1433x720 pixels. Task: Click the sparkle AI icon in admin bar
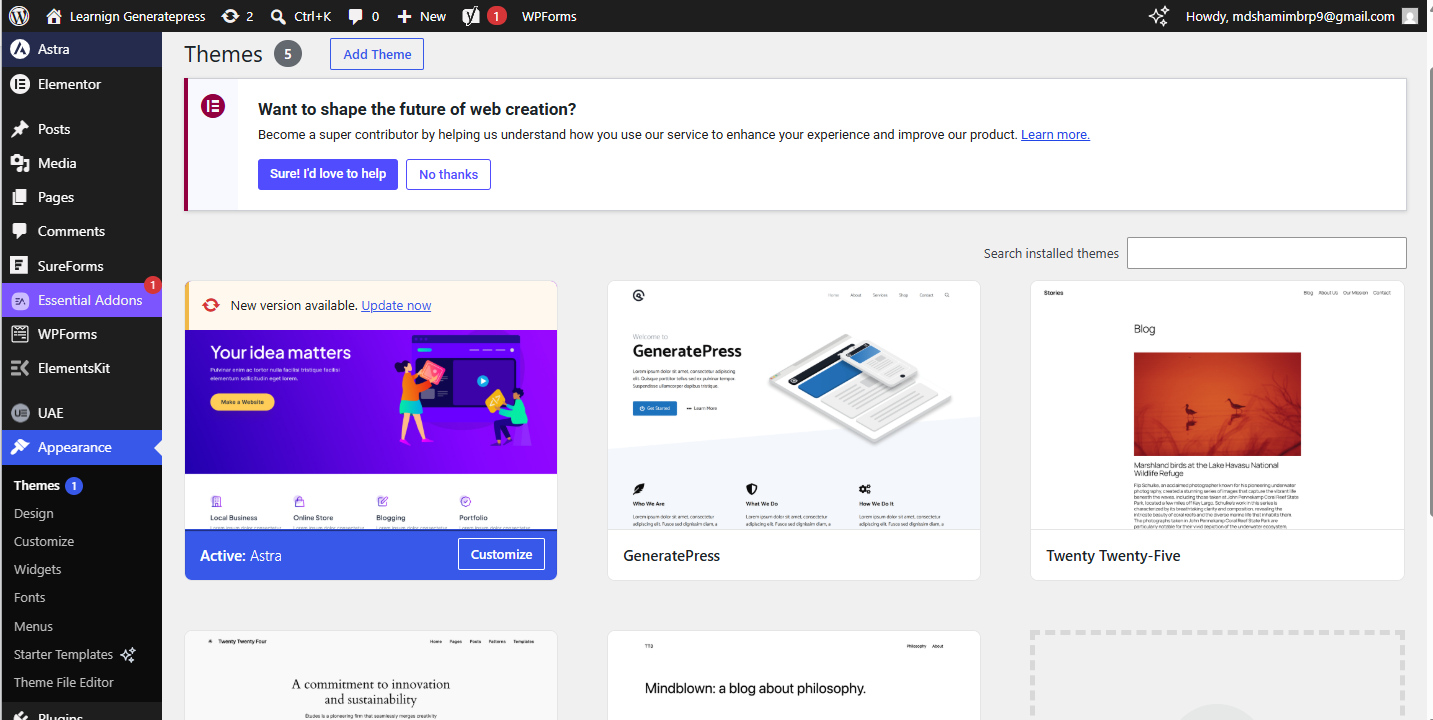(x=1159, y=16)
